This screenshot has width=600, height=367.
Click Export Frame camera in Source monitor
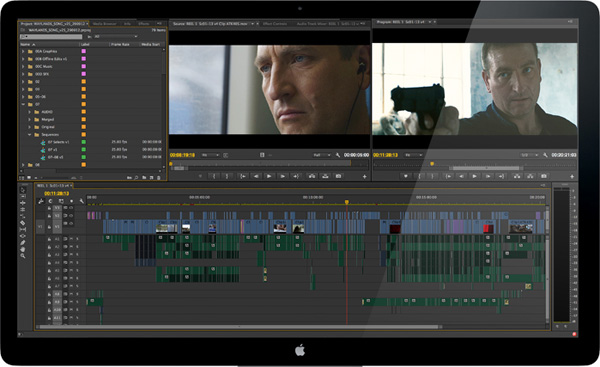coord(338,176)
